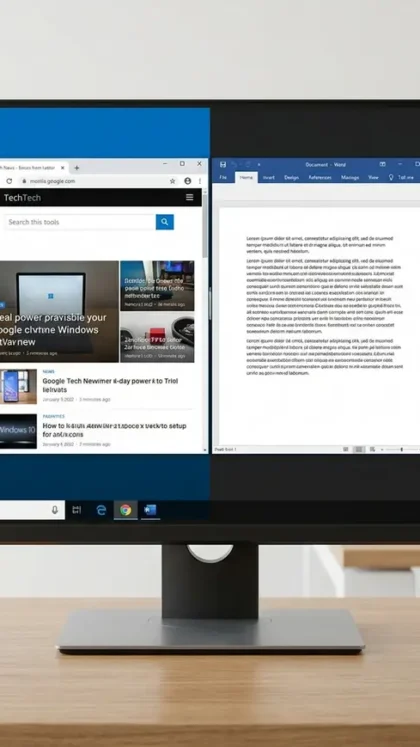Open the featured article with the laptop image
The image size is (420, 747).
tap(59, 311)
